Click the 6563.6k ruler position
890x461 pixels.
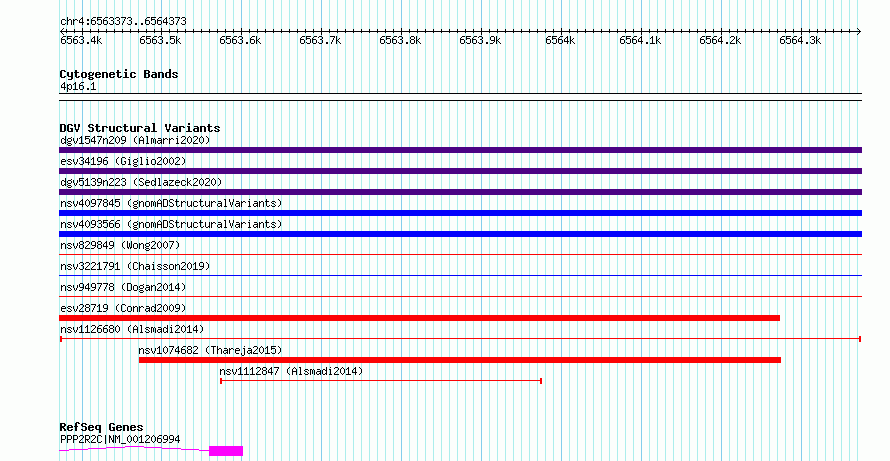241,40
